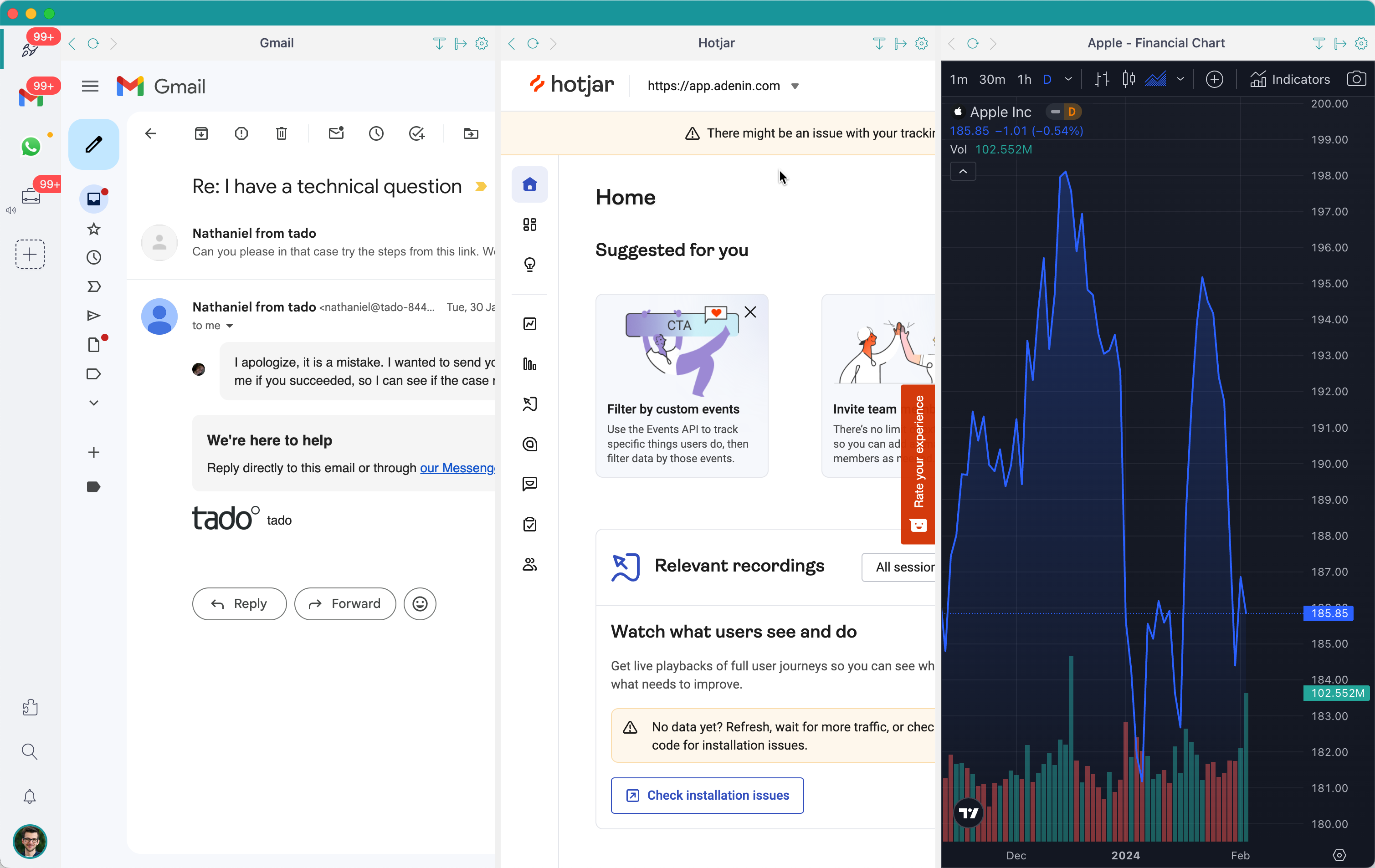The height and width of the screenshot is (868, 1375).
Task: Expand recipient details next to 'to me'
Action: [230, 326]
